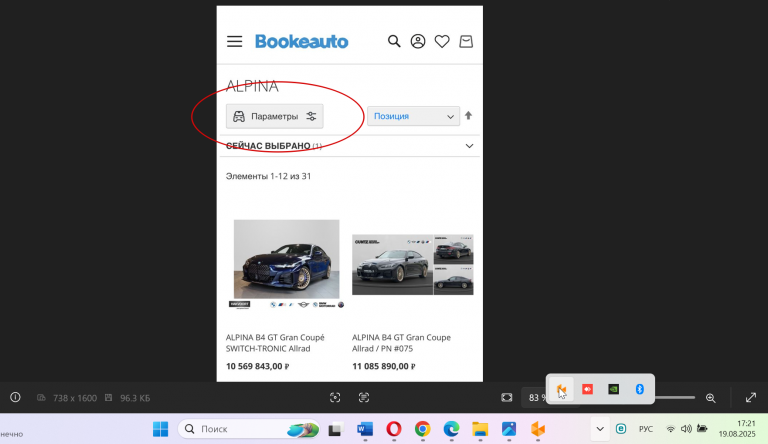Screen dimensions: 768x444
Task: Click the image dimensions 738 x 1600
Action: point(74,398)
